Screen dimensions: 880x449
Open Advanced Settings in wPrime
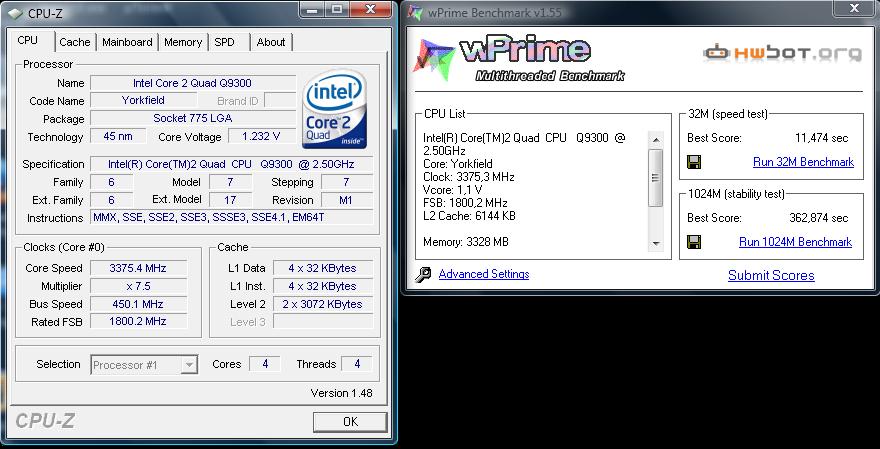[484, 274]
